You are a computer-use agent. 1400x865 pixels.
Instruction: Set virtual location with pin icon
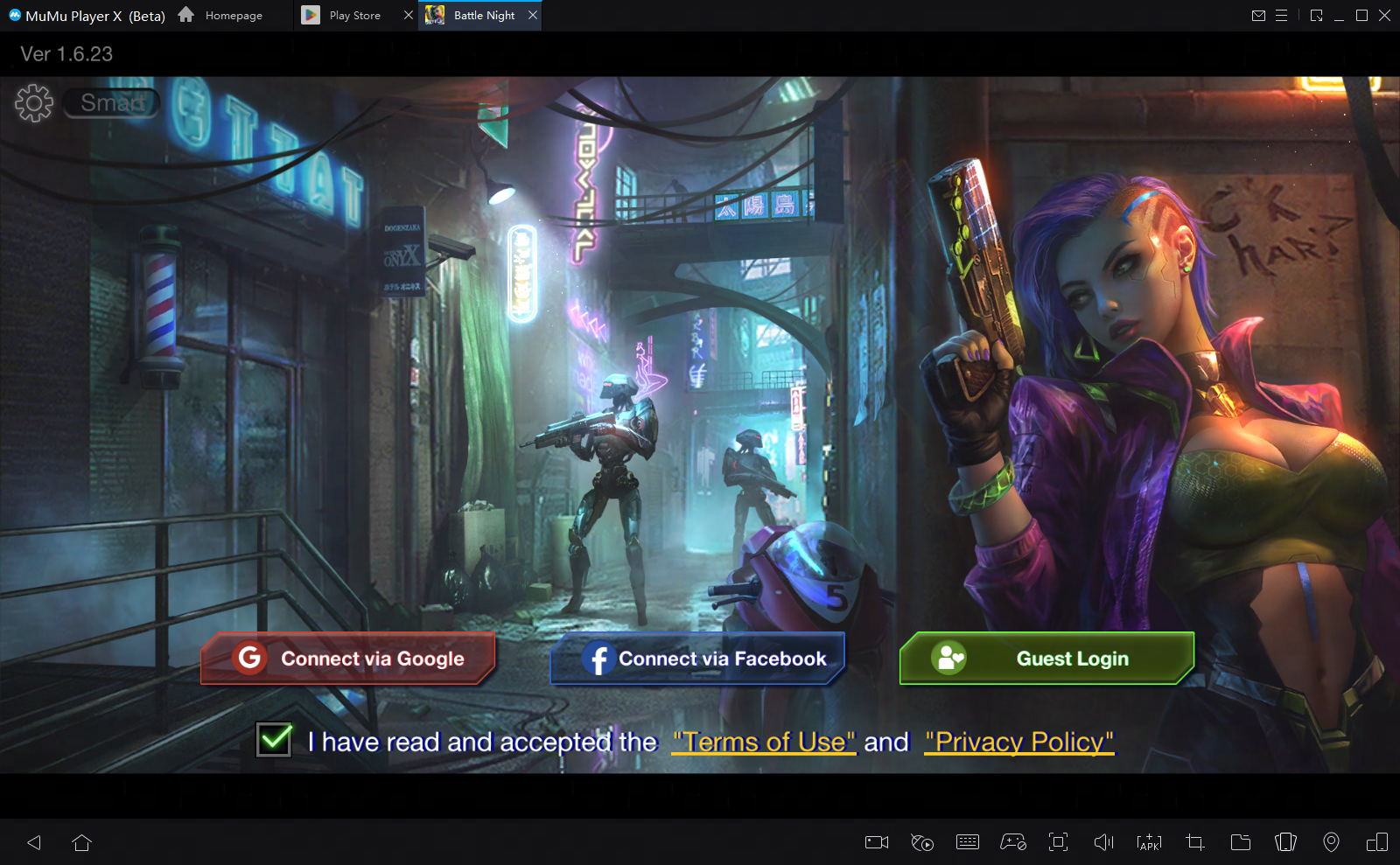[1331, 842]
